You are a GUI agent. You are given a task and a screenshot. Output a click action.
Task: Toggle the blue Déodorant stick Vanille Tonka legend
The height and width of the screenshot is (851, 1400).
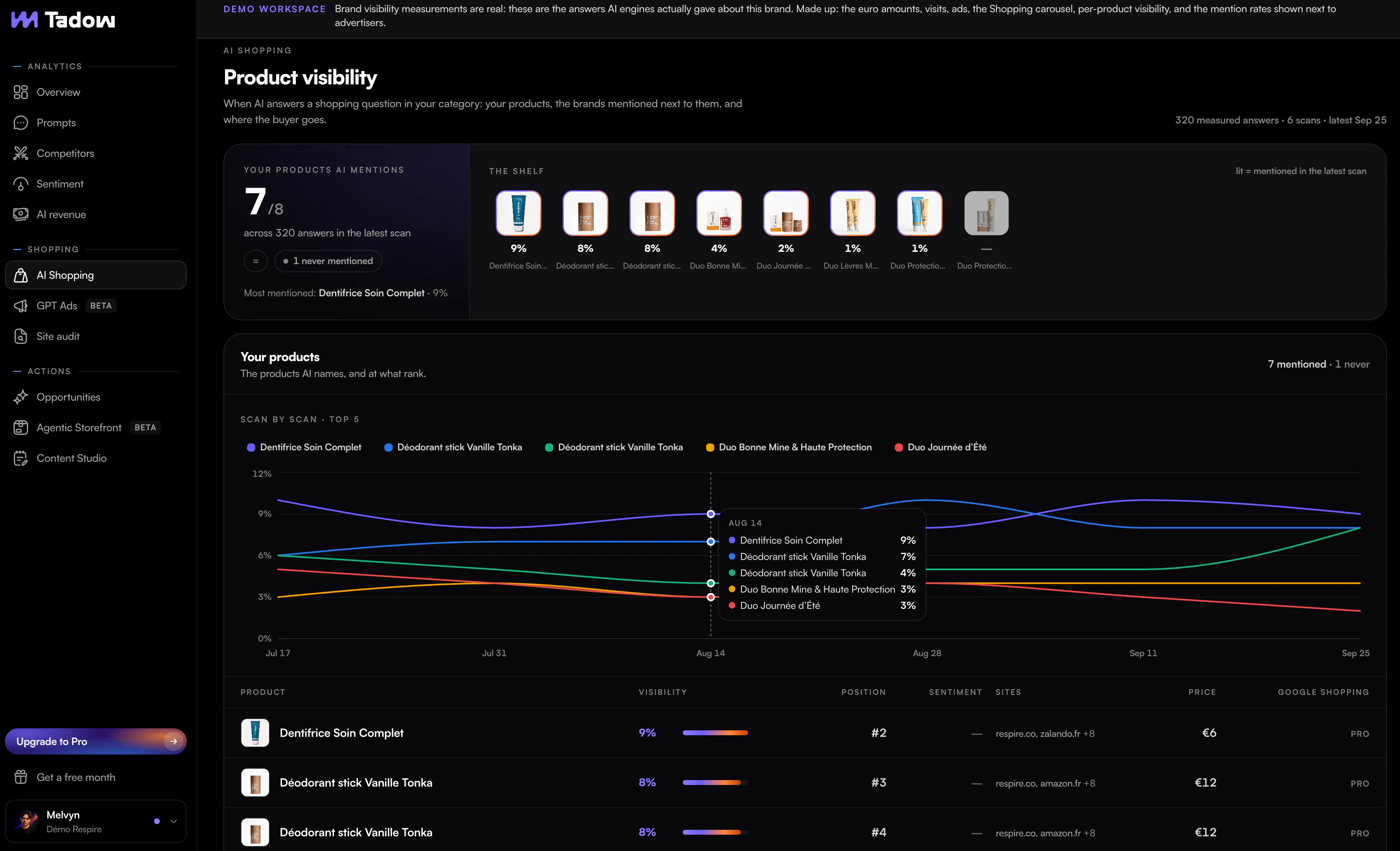click(x=453, y=447)
